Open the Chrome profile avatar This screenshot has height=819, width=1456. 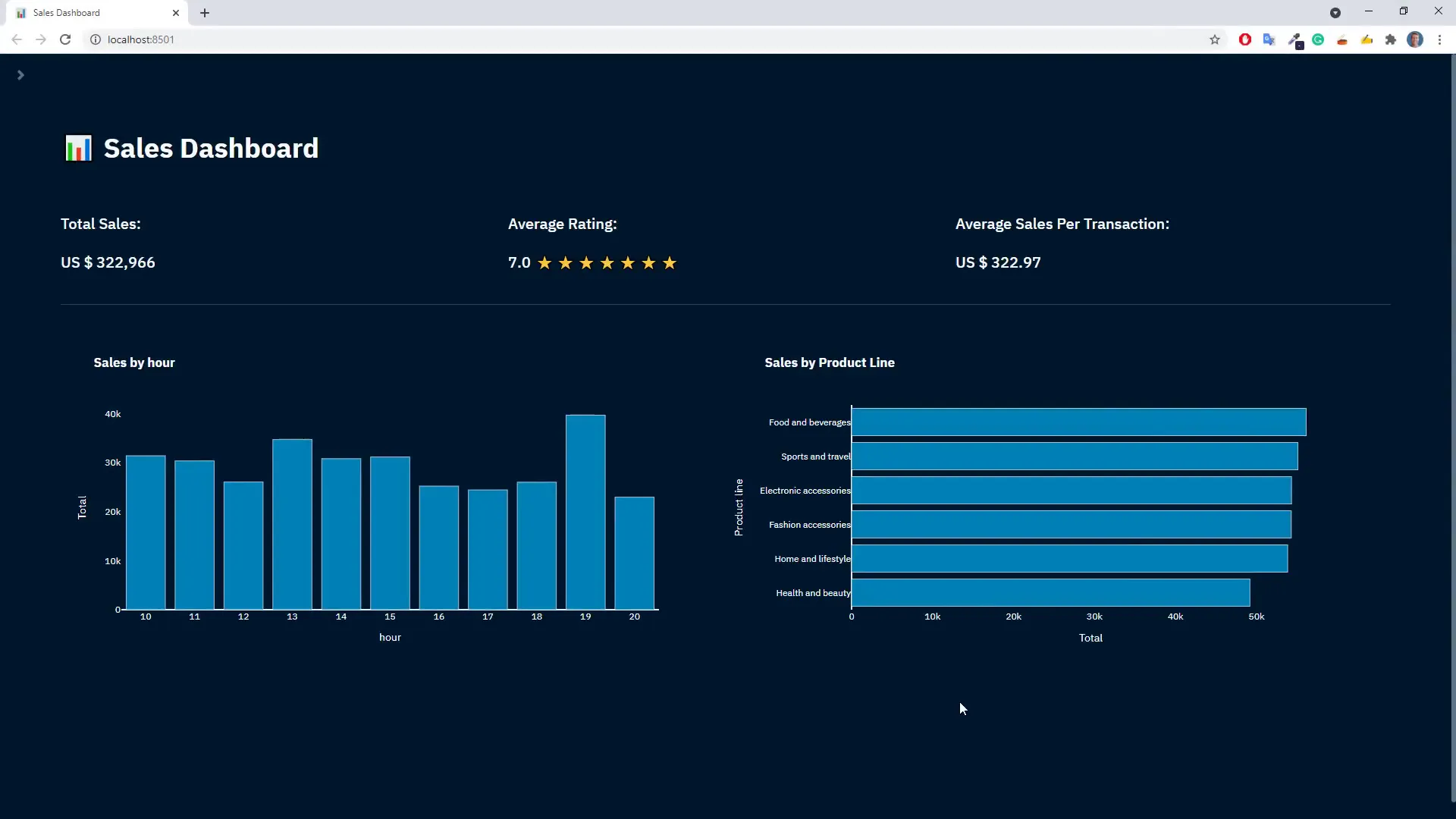click(1416, 39)
